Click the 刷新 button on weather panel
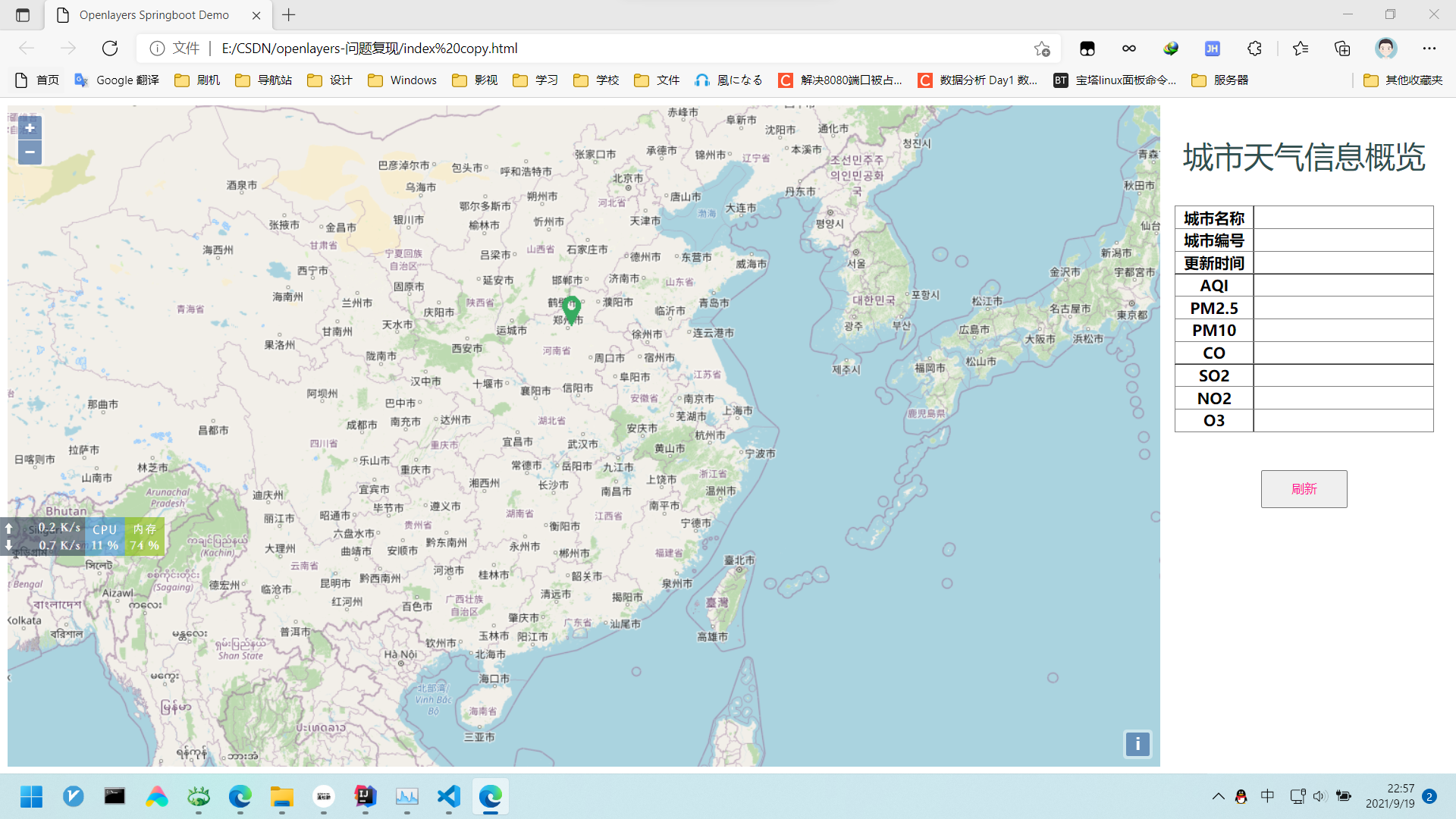Image resolution: width=1456 pixels, height=819 pixels. point(1304,488)
